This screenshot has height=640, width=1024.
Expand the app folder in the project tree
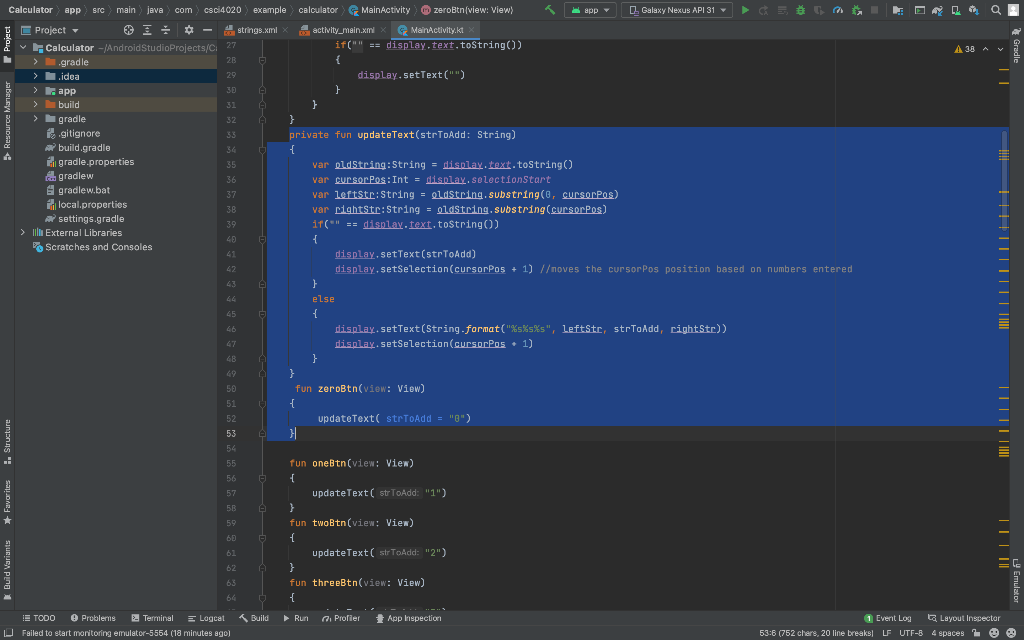36,91
